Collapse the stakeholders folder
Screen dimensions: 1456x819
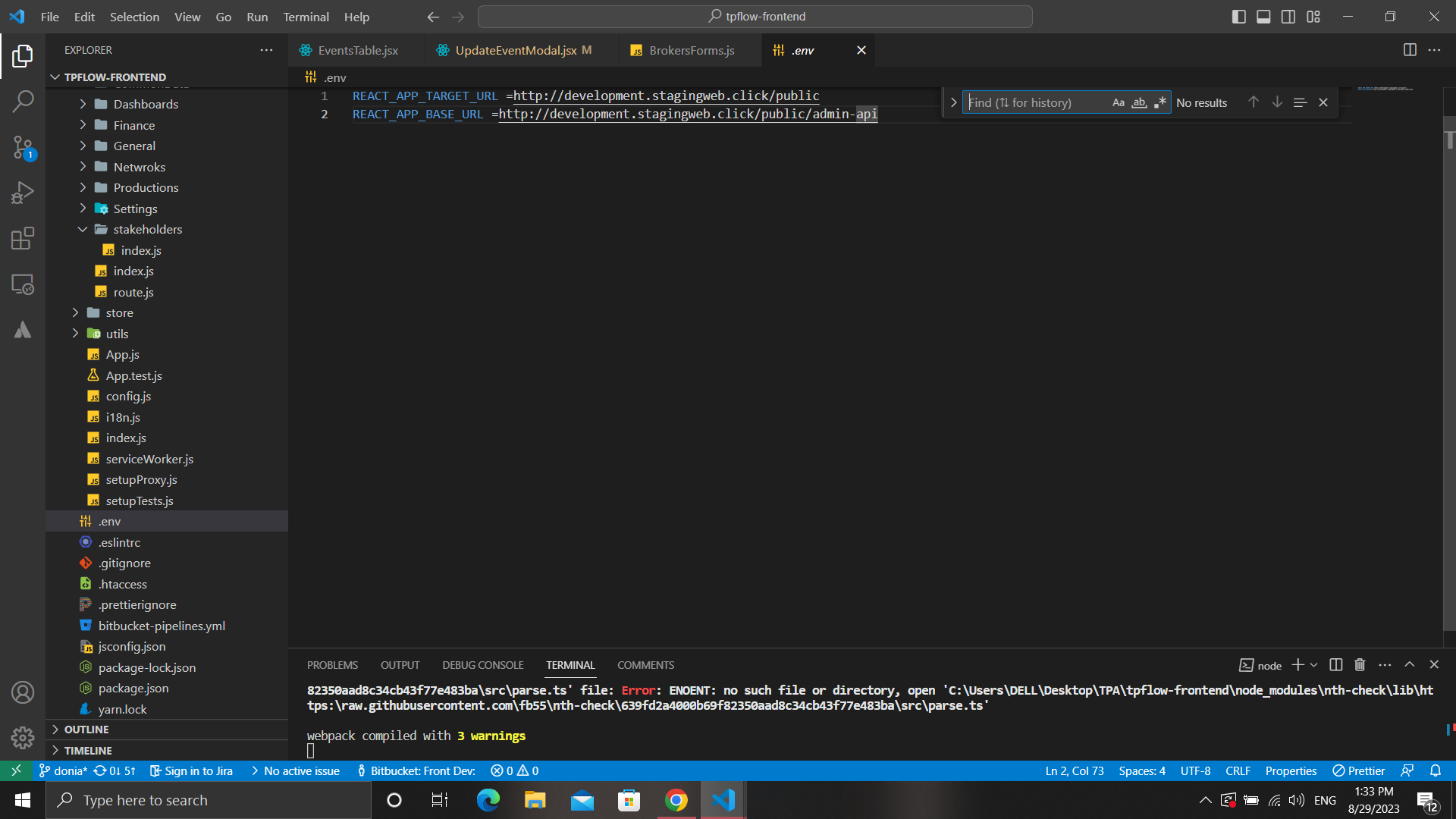(x=147, y=229)
